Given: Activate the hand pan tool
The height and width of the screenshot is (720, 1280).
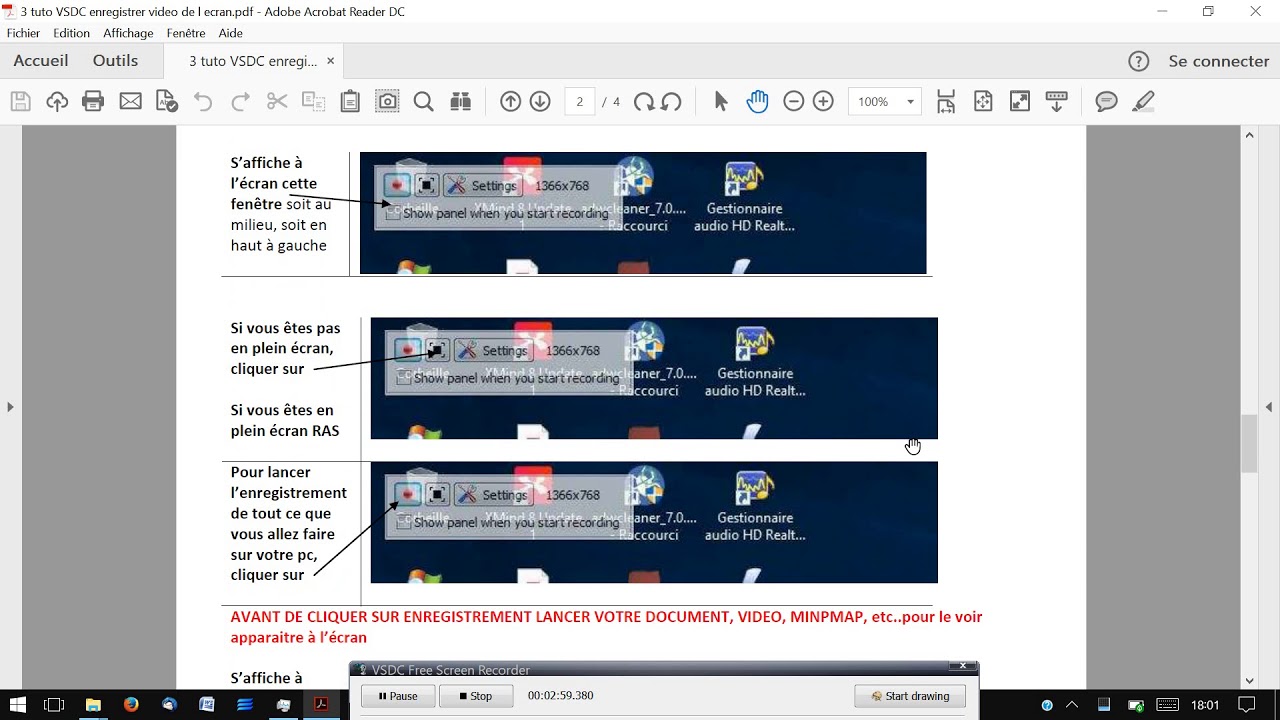Looking at the screenshot, I should click(x=757, y=101).
